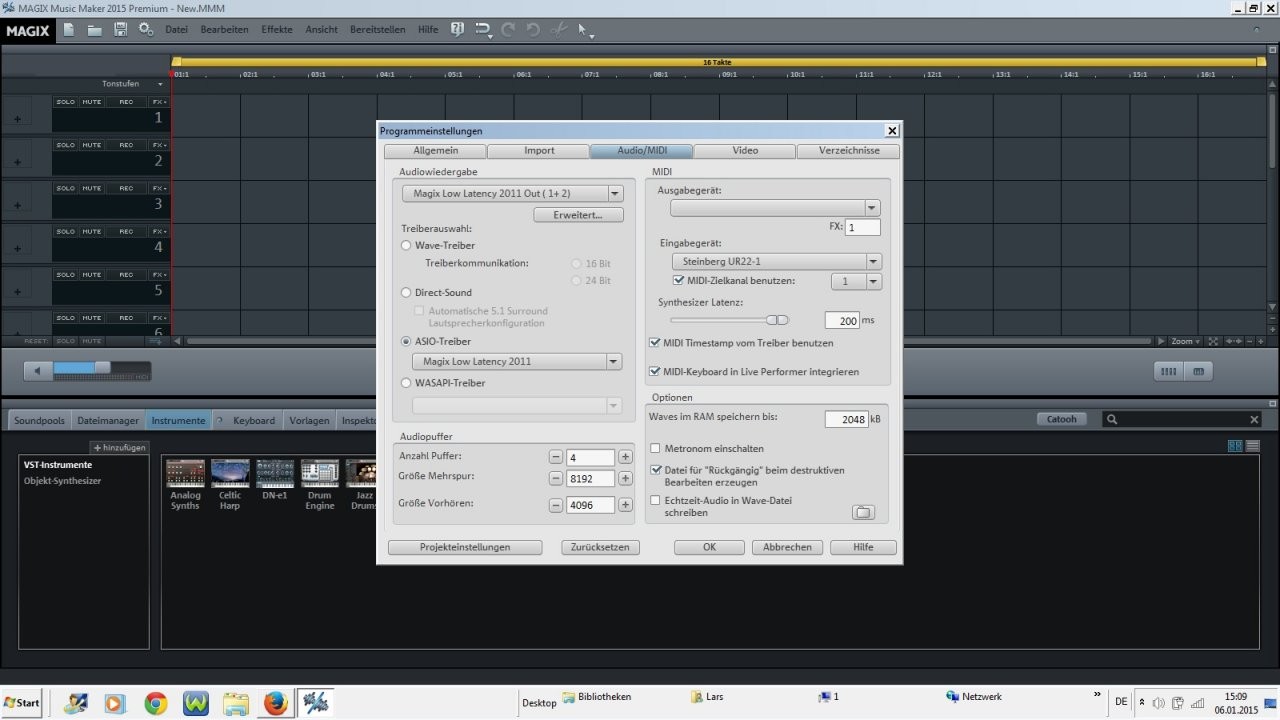Select the Direct-Sound driver radio button

tap(406, 293)
